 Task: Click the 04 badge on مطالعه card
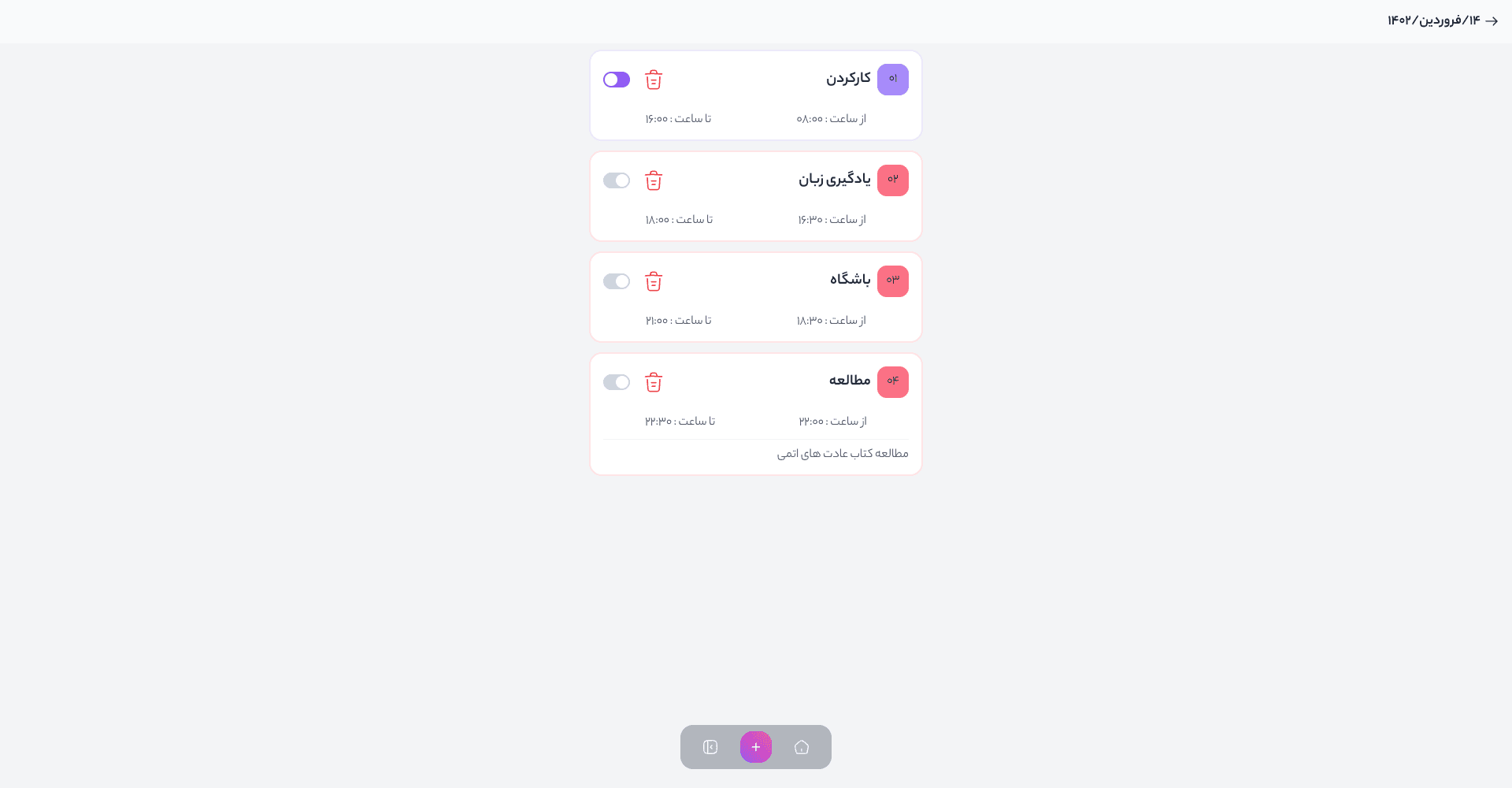coord(893,382)
